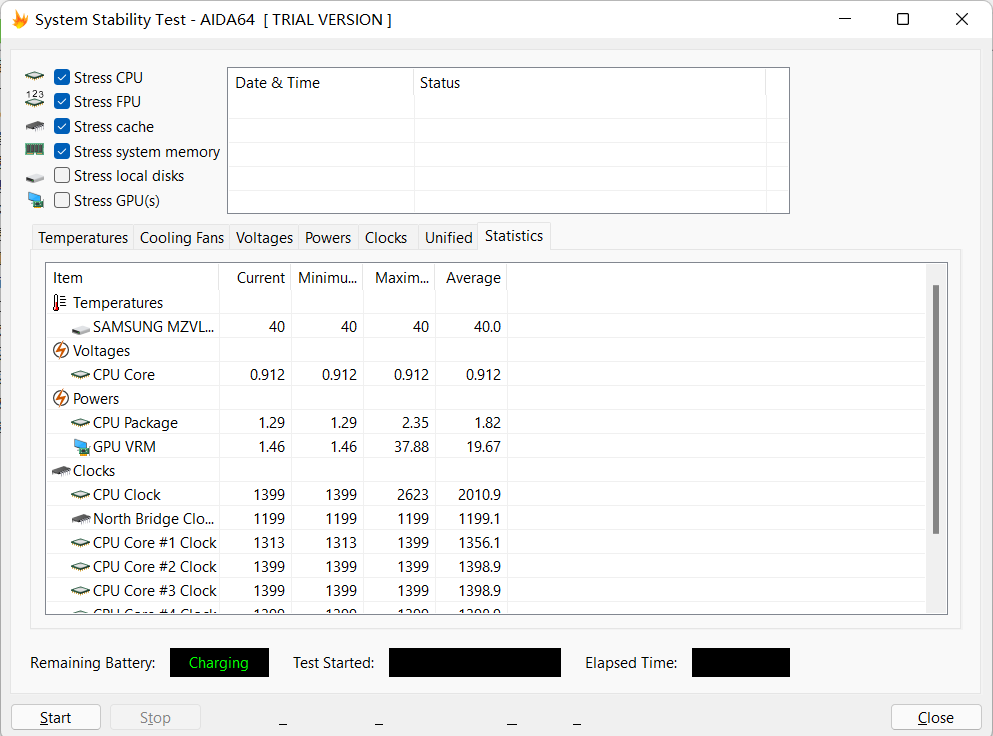The height and width of the screenshot is (736, 993).
Task: Open the Cooling Fans tab
Action: pyautogui.click(x=181, y=238)
